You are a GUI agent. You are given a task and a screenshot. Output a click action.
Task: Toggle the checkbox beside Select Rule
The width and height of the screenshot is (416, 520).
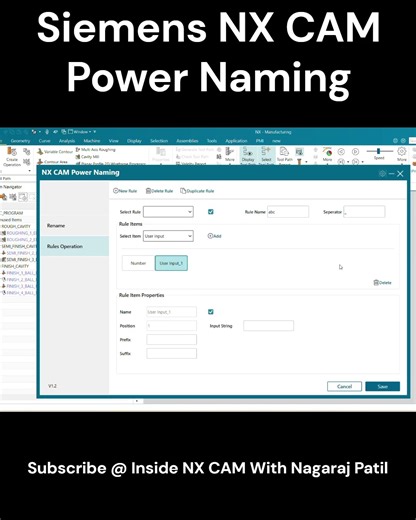211,212
